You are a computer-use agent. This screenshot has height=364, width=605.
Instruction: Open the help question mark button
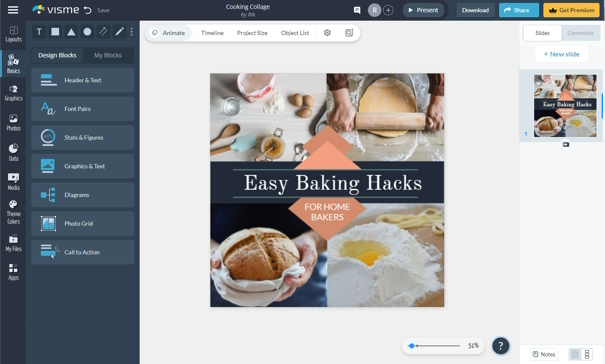pyautogui.click(x=500, y=346)
